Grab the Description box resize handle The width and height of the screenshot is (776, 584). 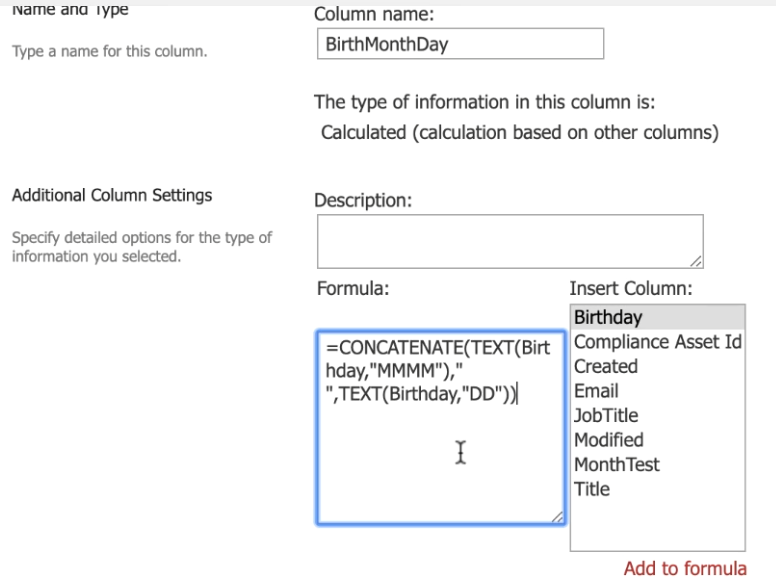coord(696,261)
